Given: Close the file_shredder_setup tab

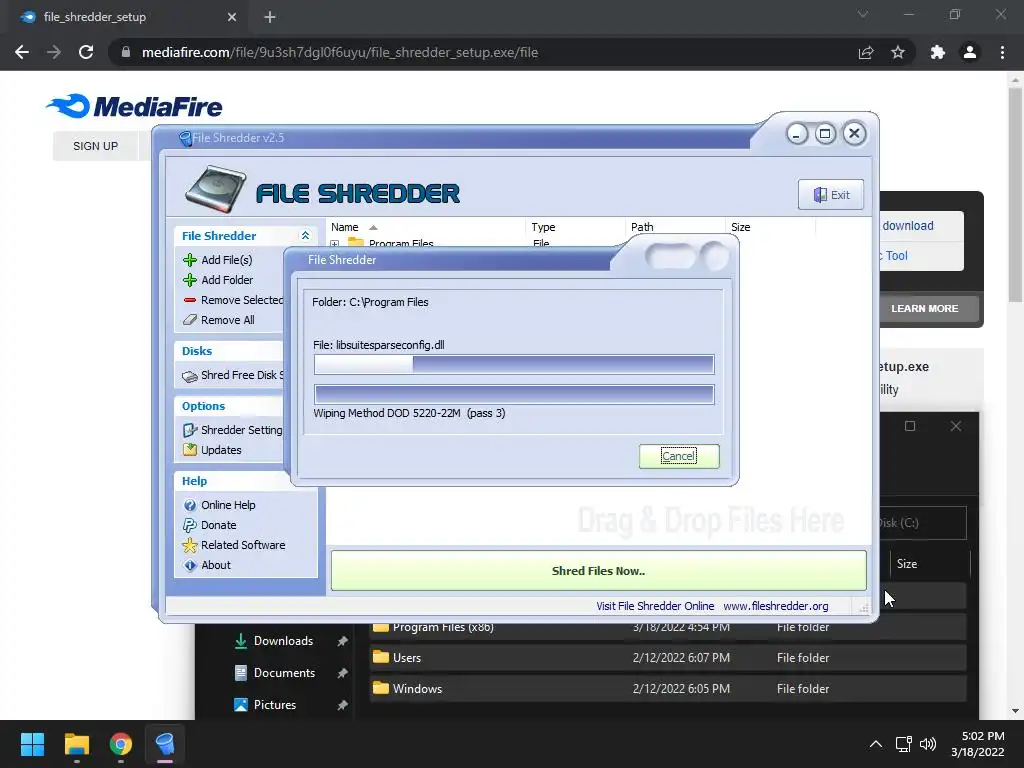Looking at the screenshot, I should click(232, 17).
